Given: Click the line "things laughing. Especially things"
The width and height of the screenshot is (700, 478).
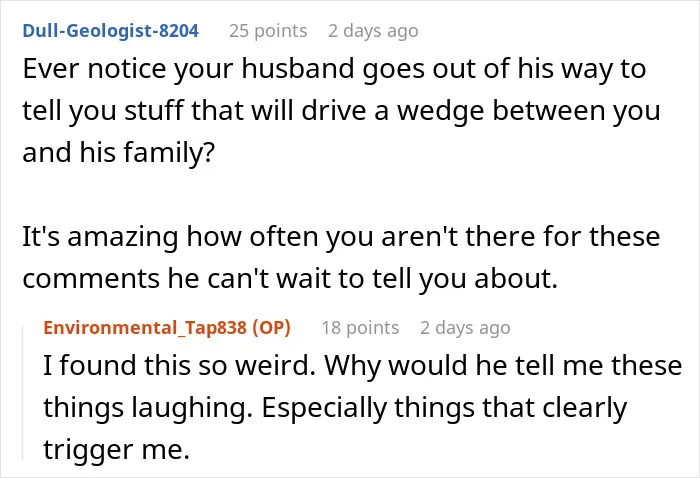Looking at the screenshot, I should 335,408.
